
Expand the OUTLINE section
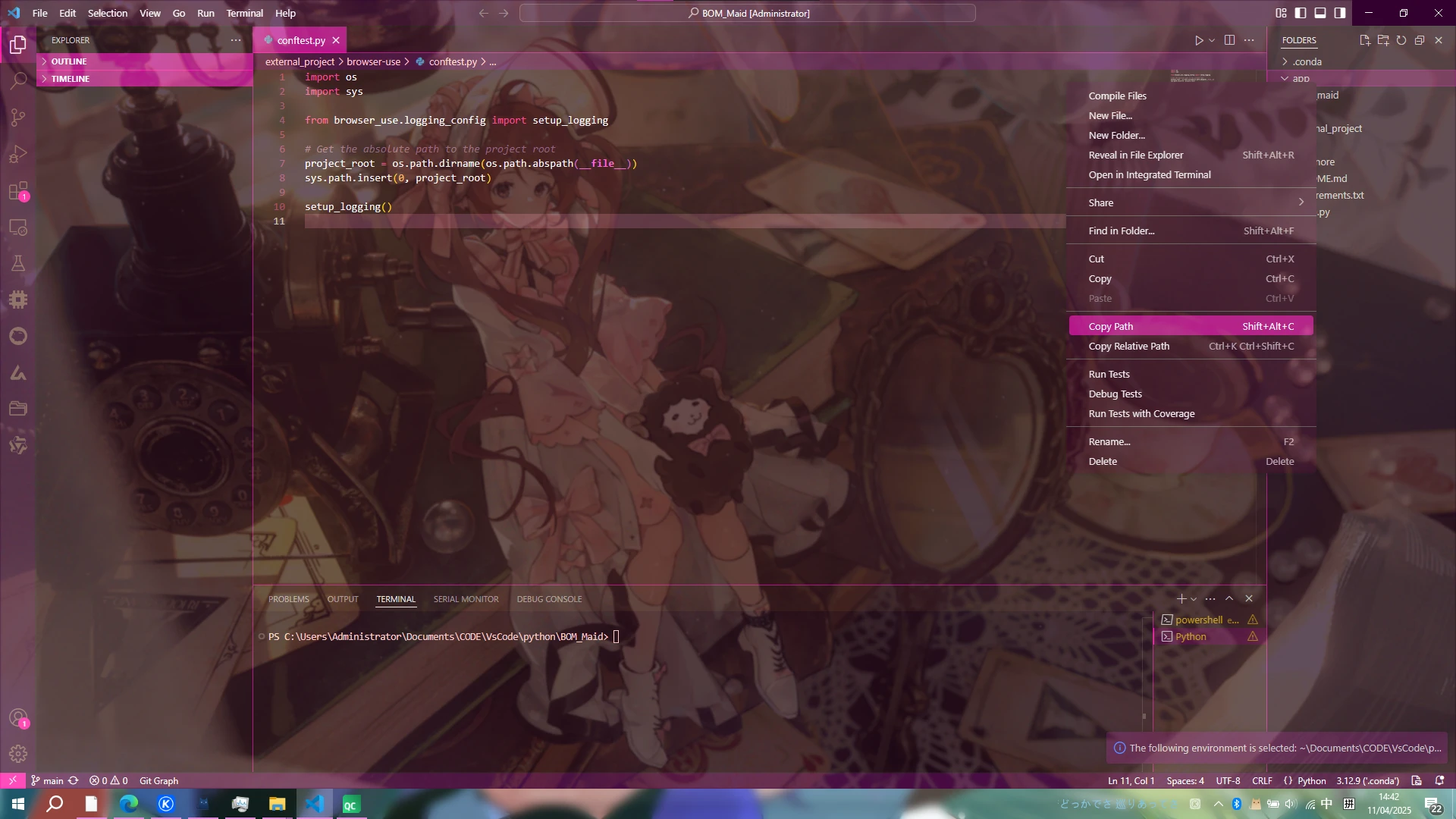tap(144, 61)
